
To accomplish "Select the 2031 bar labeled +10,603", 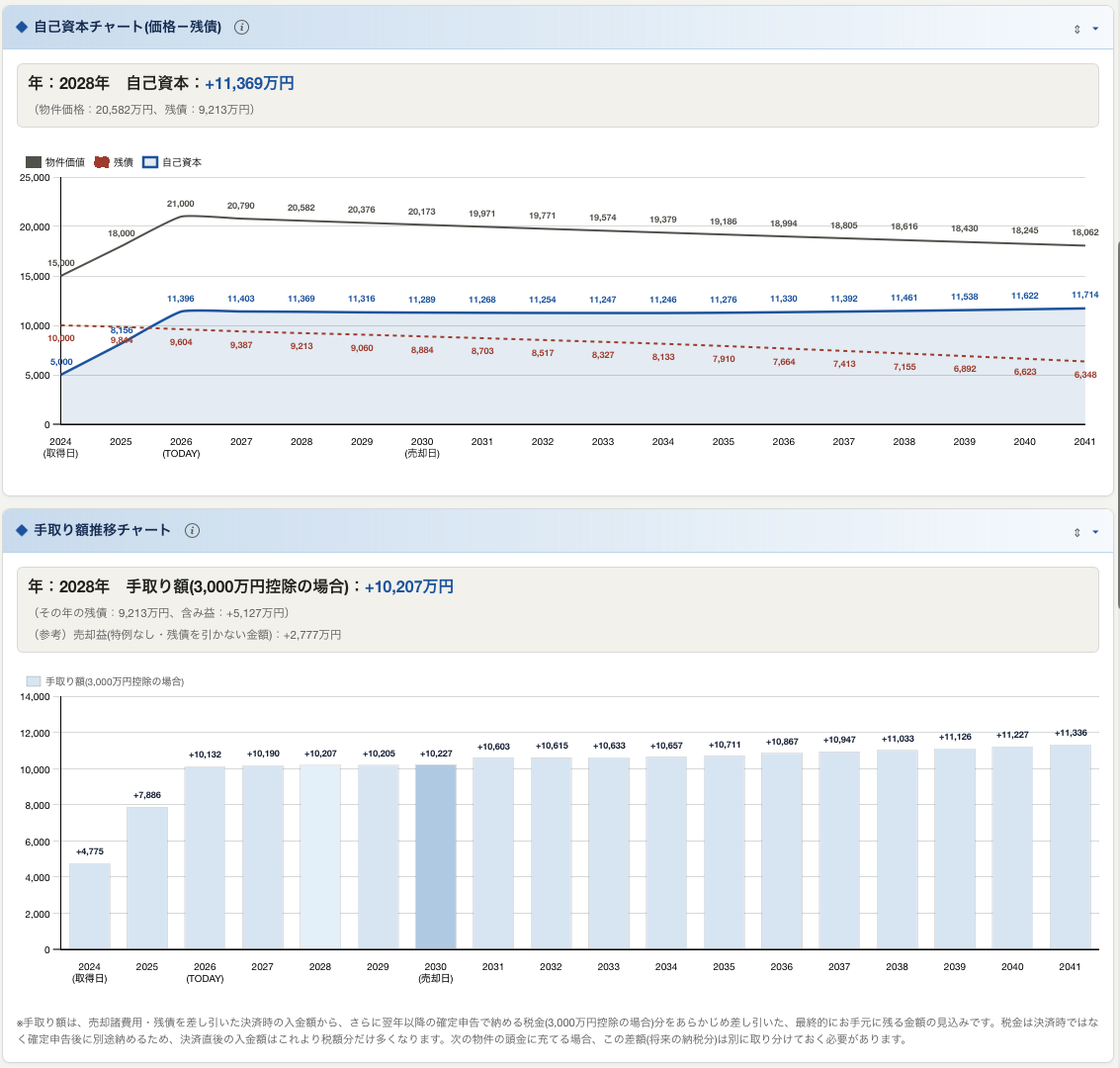I will coord(493,853).
